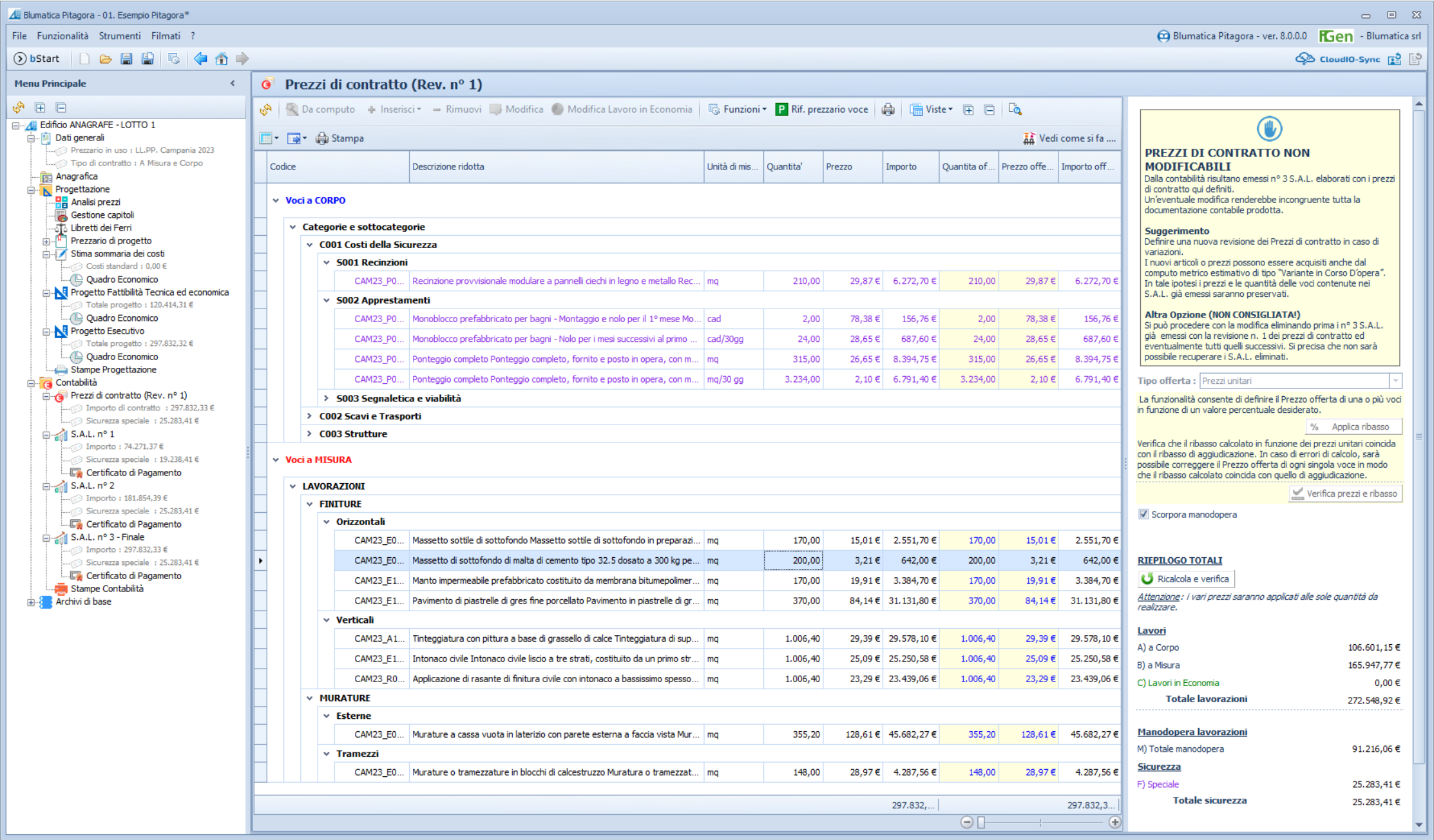Image resolution: width=1434 pixels, height=840 pixels.
Task: Click Vedi come si fa help icon
Action: 1029,138
